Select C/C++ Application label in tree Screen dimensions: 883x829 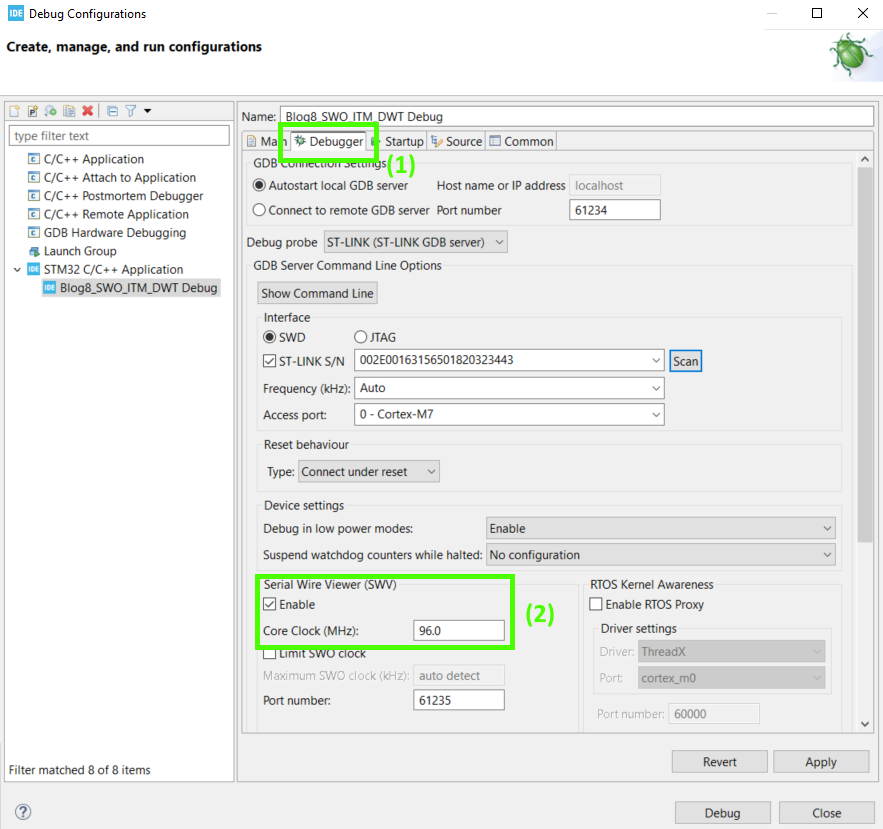94,159
